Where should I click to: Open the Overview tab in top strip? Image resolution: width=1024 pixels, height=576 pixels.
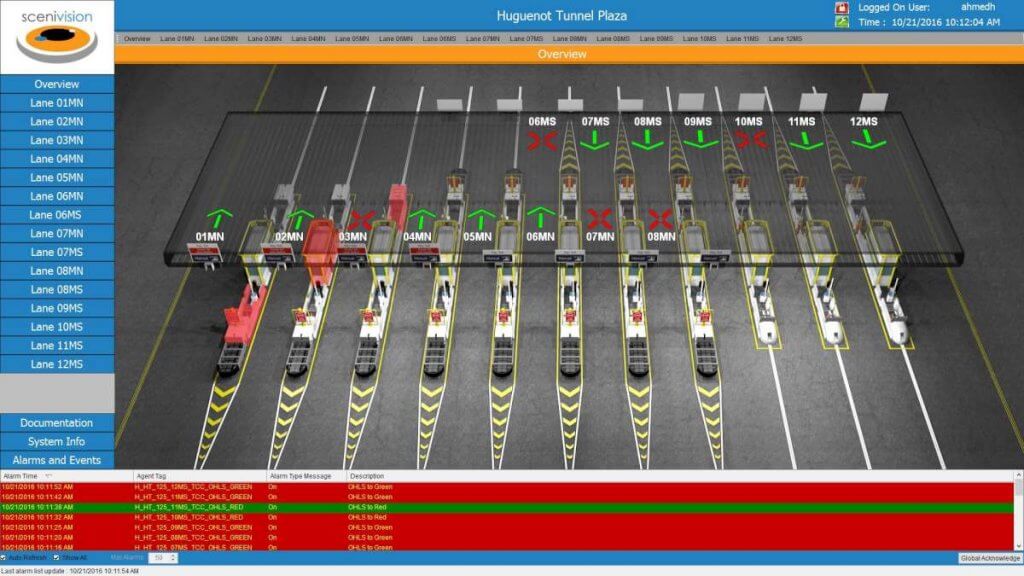(x=137, y=39)
